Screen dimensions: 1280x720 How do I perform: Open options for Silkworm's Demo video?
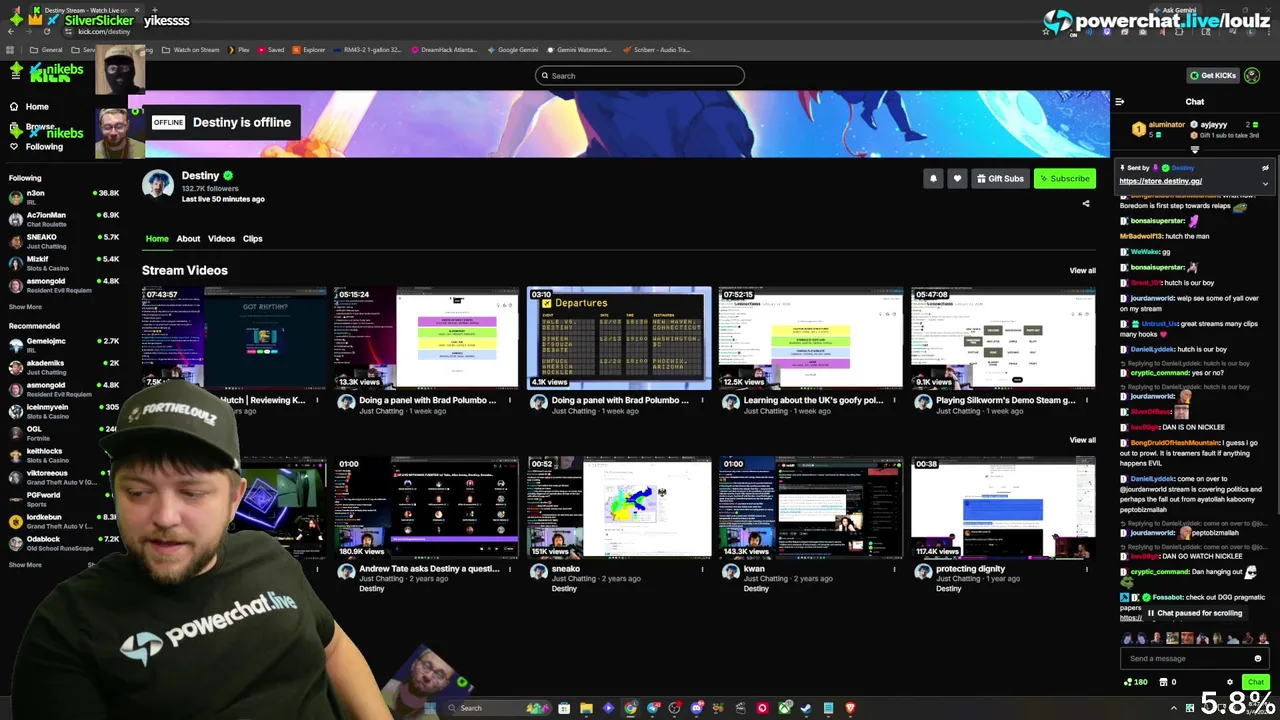coord(1087,401)
